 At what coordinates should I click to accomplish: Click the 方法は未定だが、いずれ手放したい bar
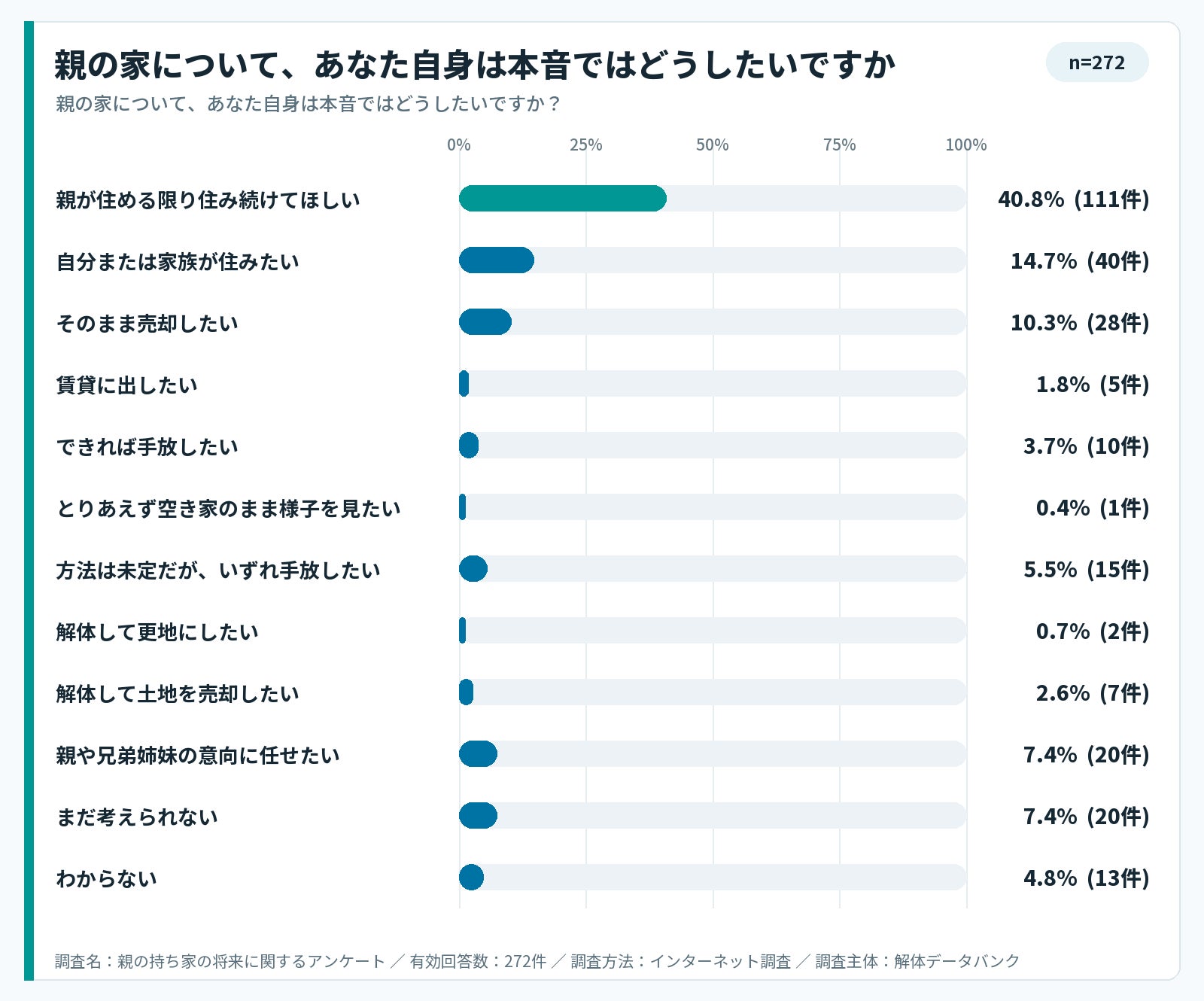473,569
